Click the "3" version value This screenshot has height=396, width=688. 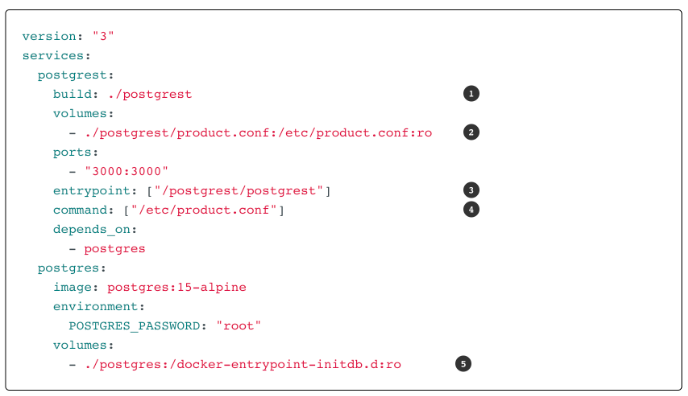[x=103, y=36]
